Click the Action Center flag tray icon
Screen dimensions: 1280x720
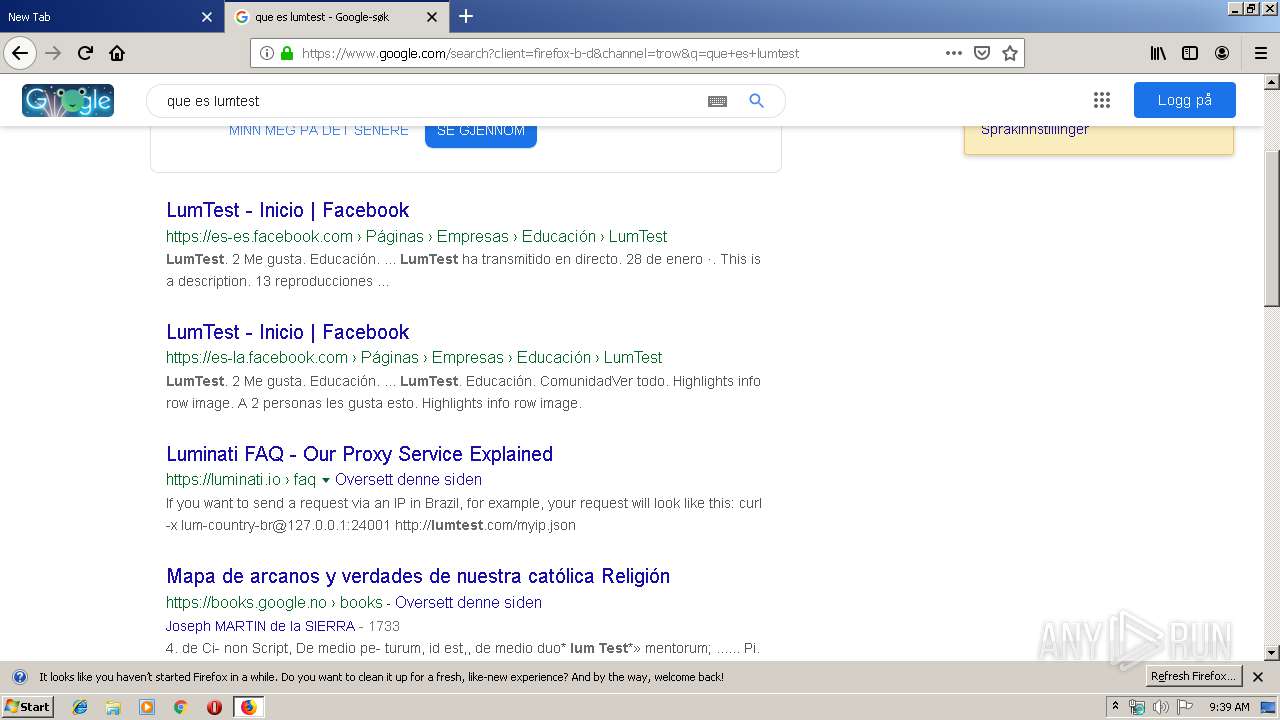(x=1185, y=707)
